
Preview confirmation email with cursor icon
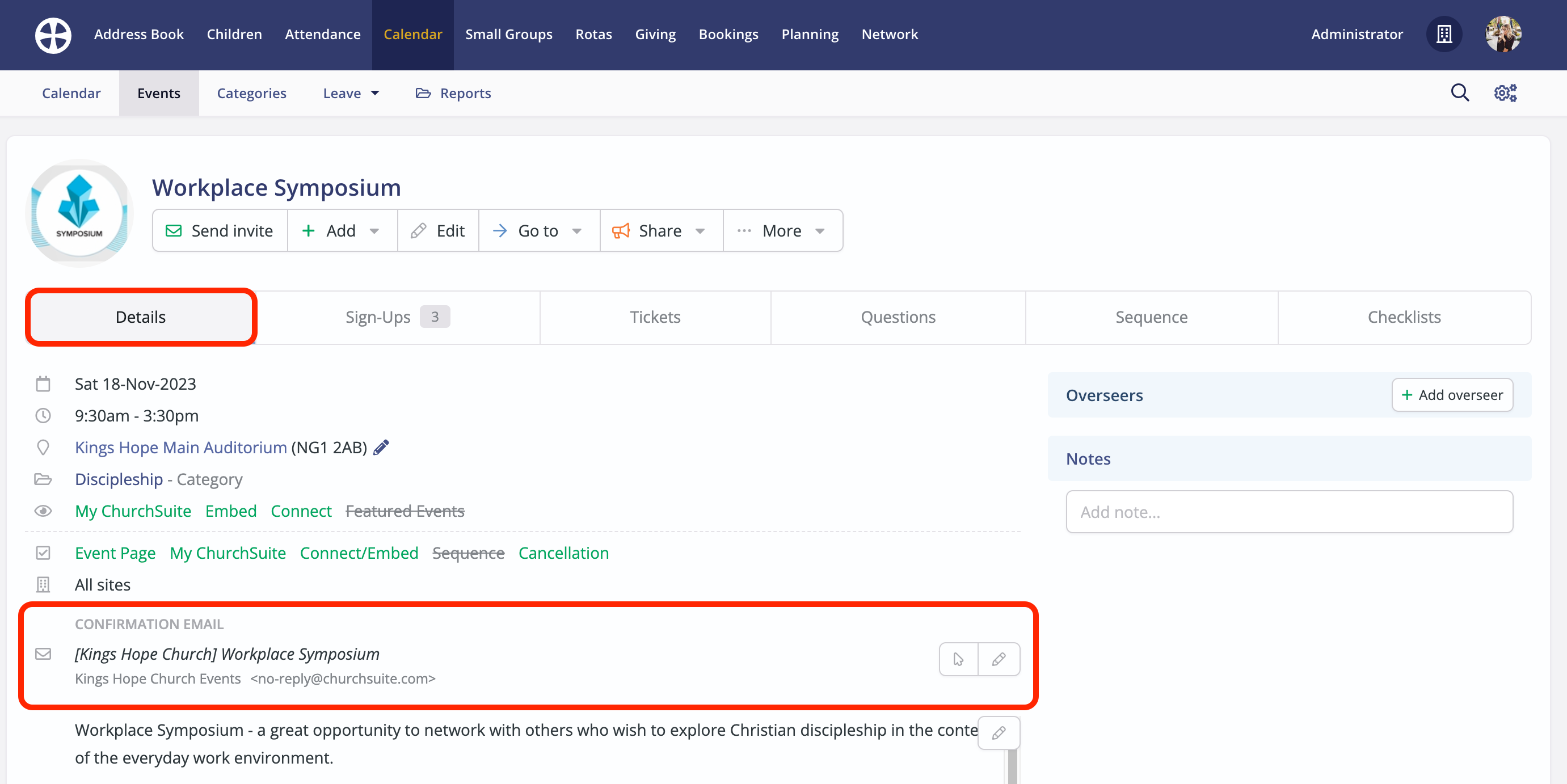958,659
